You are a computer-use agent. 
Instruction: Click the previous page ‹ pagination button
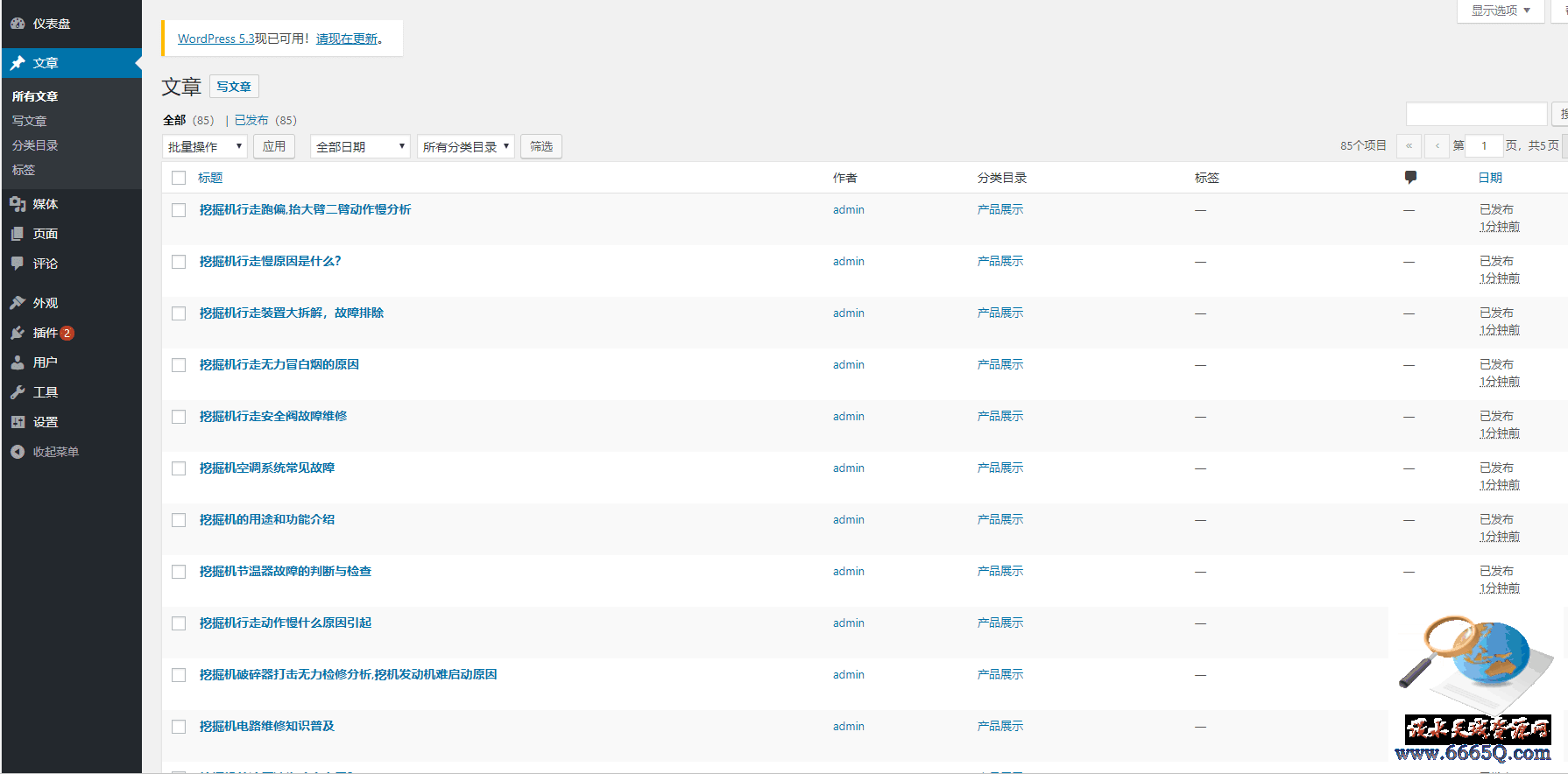coord(1437,145)
